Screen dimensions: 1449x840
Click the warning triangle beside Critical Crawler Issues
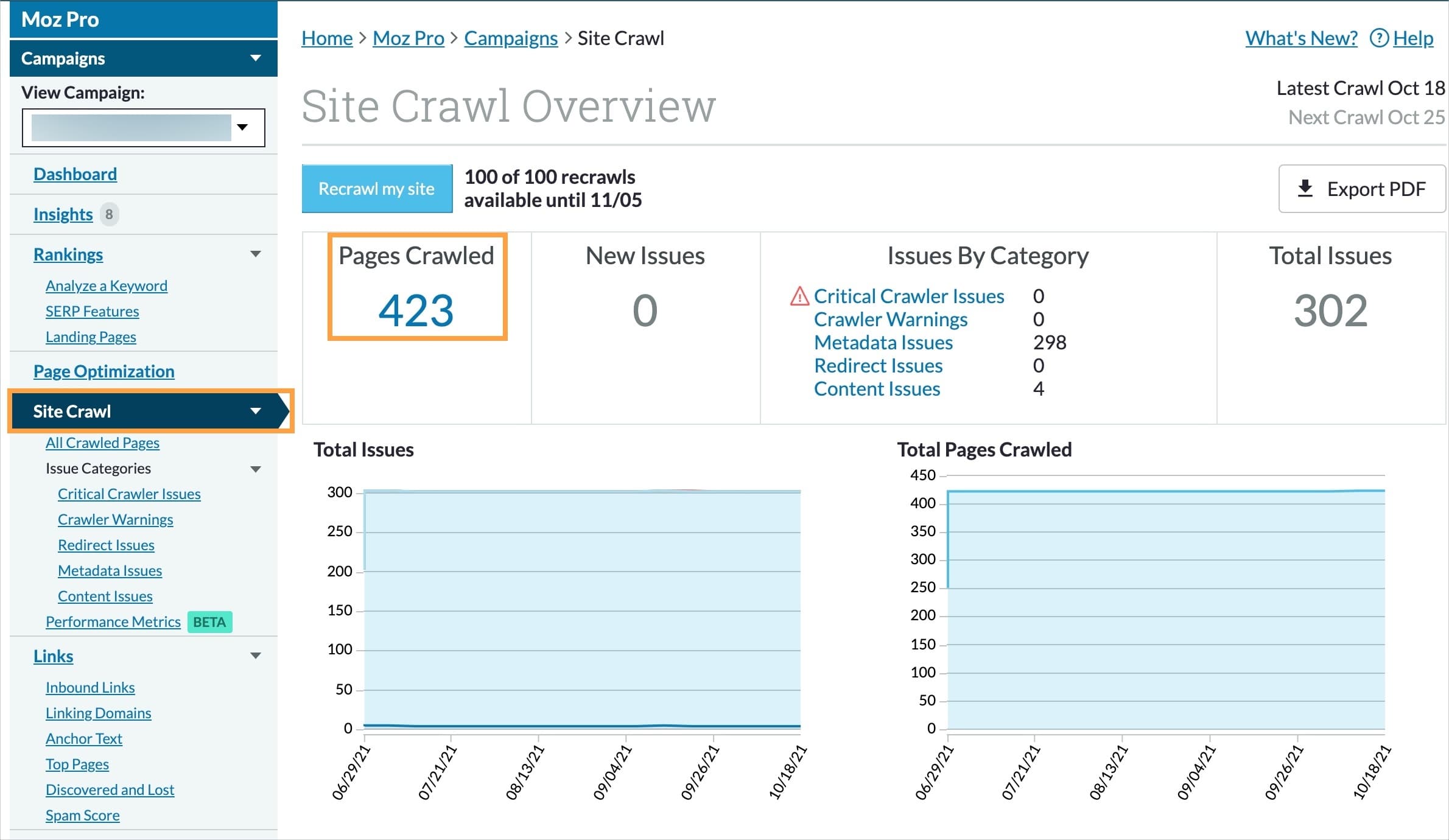click(798, 296)
